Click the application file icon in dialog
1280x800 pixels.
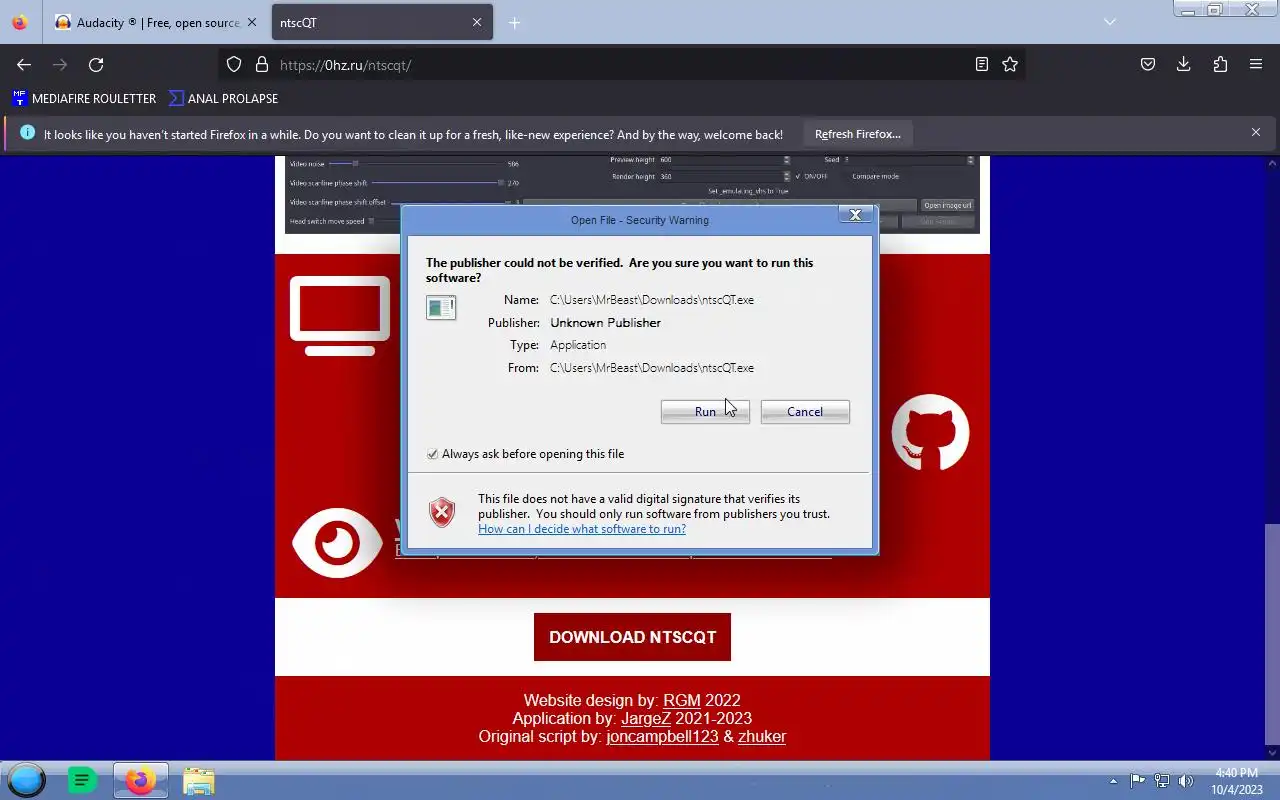(441, 307)
